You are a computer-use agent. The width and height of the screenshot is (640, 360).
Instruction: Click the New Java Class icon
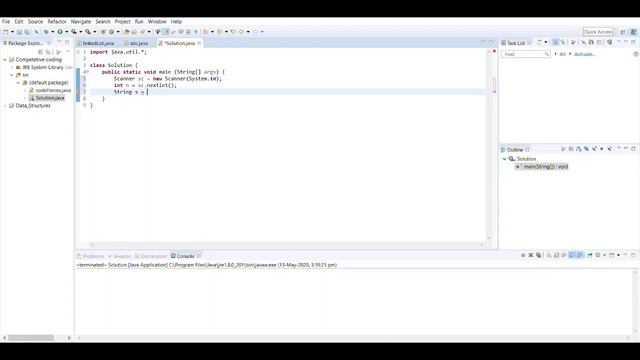click(111, 32)
